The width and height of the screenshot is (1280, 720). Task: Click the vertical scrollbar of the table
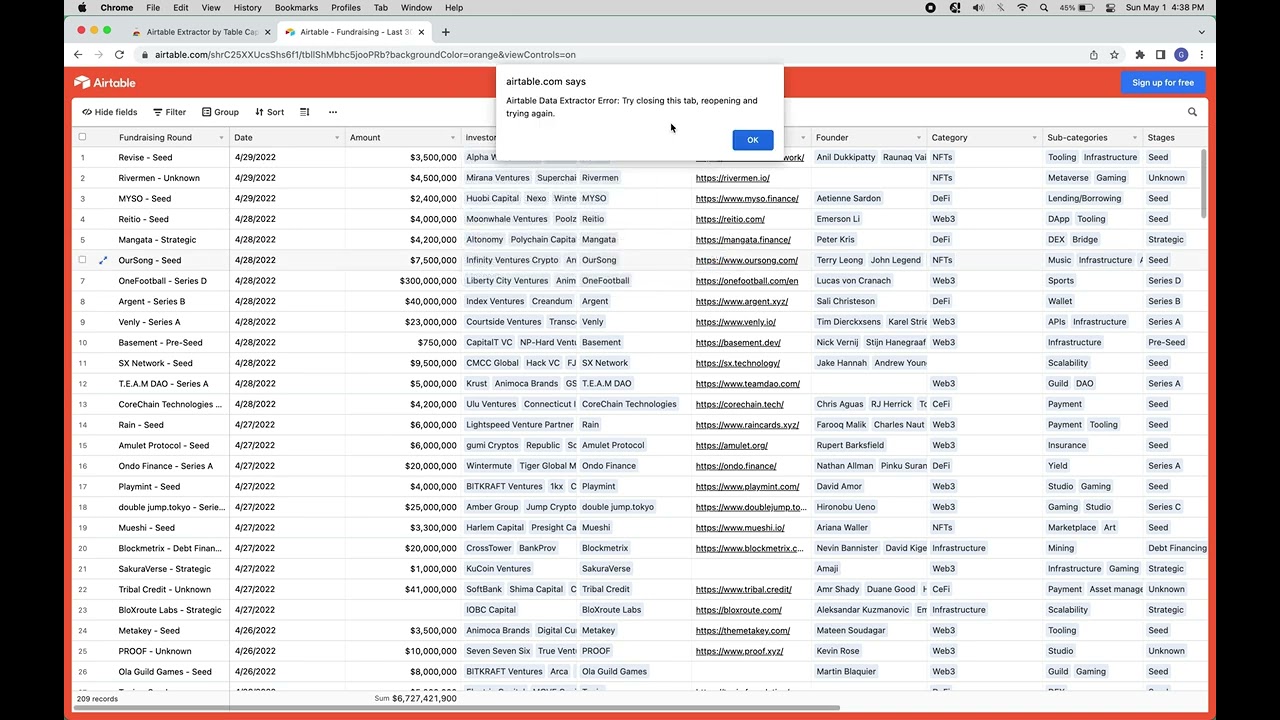[1203, 185]
